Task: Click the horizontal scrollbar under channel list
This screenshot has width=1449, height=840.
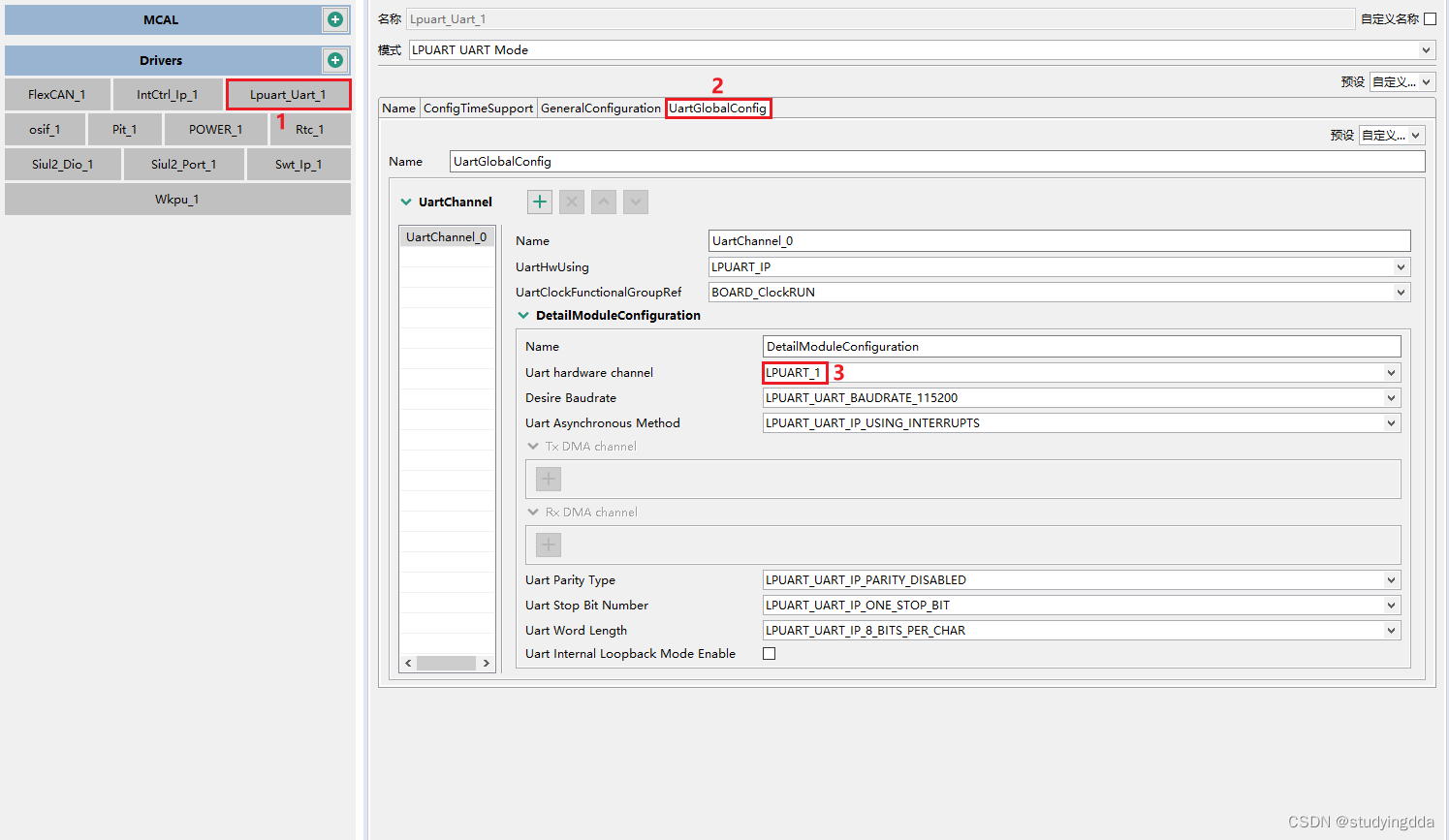Action: 447,664
